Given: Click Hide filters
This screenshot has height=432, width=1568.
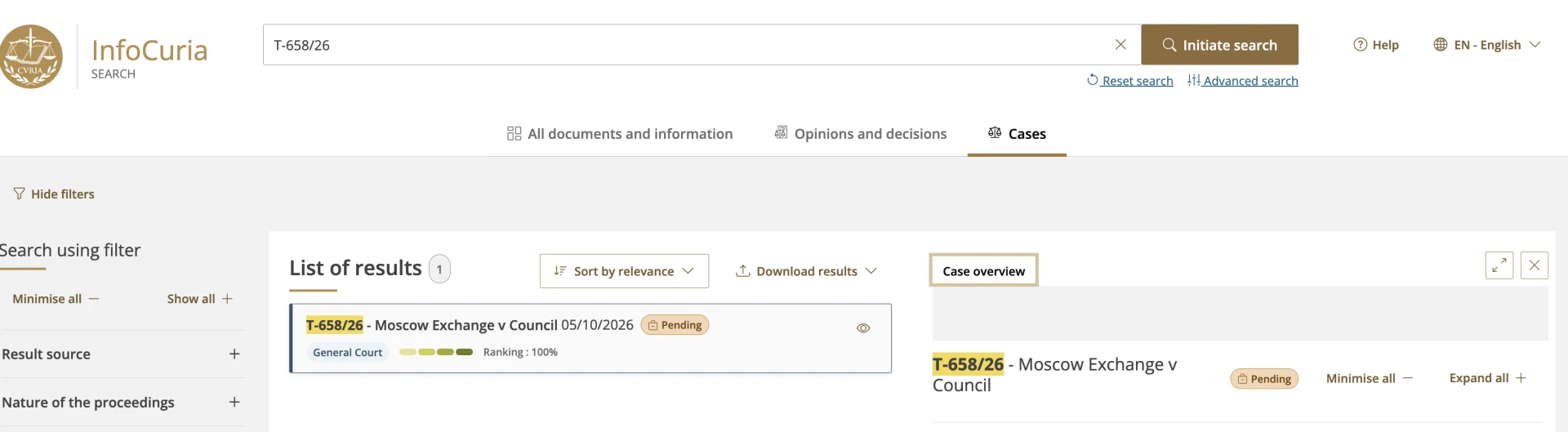Looking at the screenshot, I should 54,194.
